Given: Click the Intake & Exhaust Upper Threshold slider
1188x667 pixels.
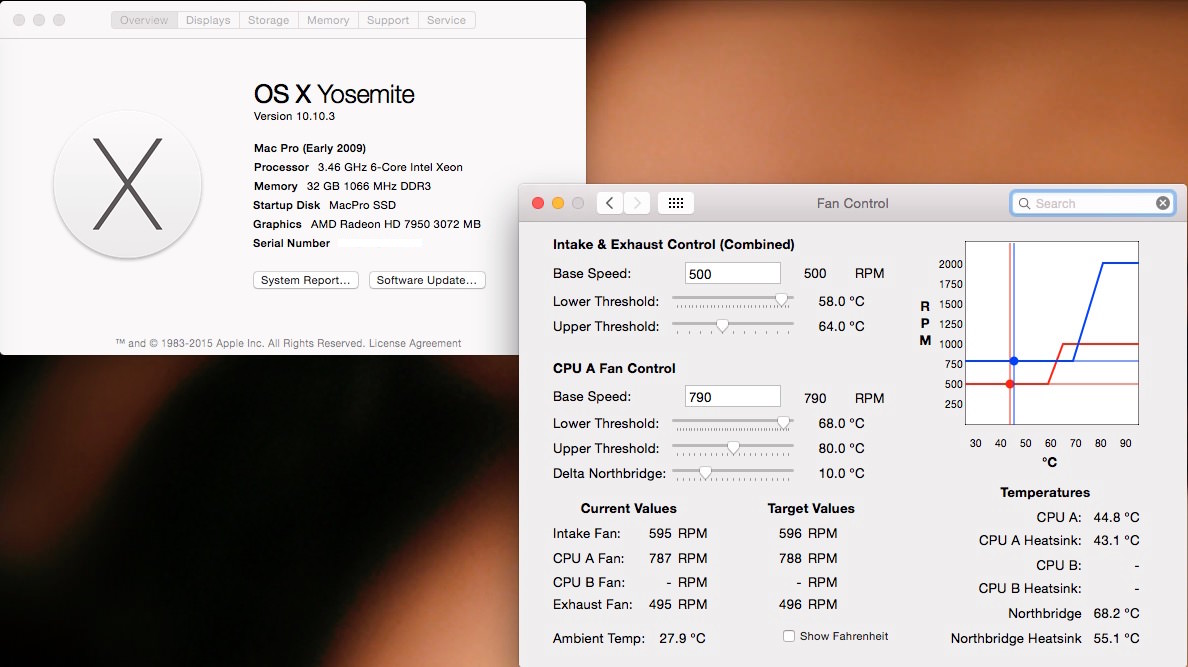Looking at the screenshot, I should tap(733, 326).
